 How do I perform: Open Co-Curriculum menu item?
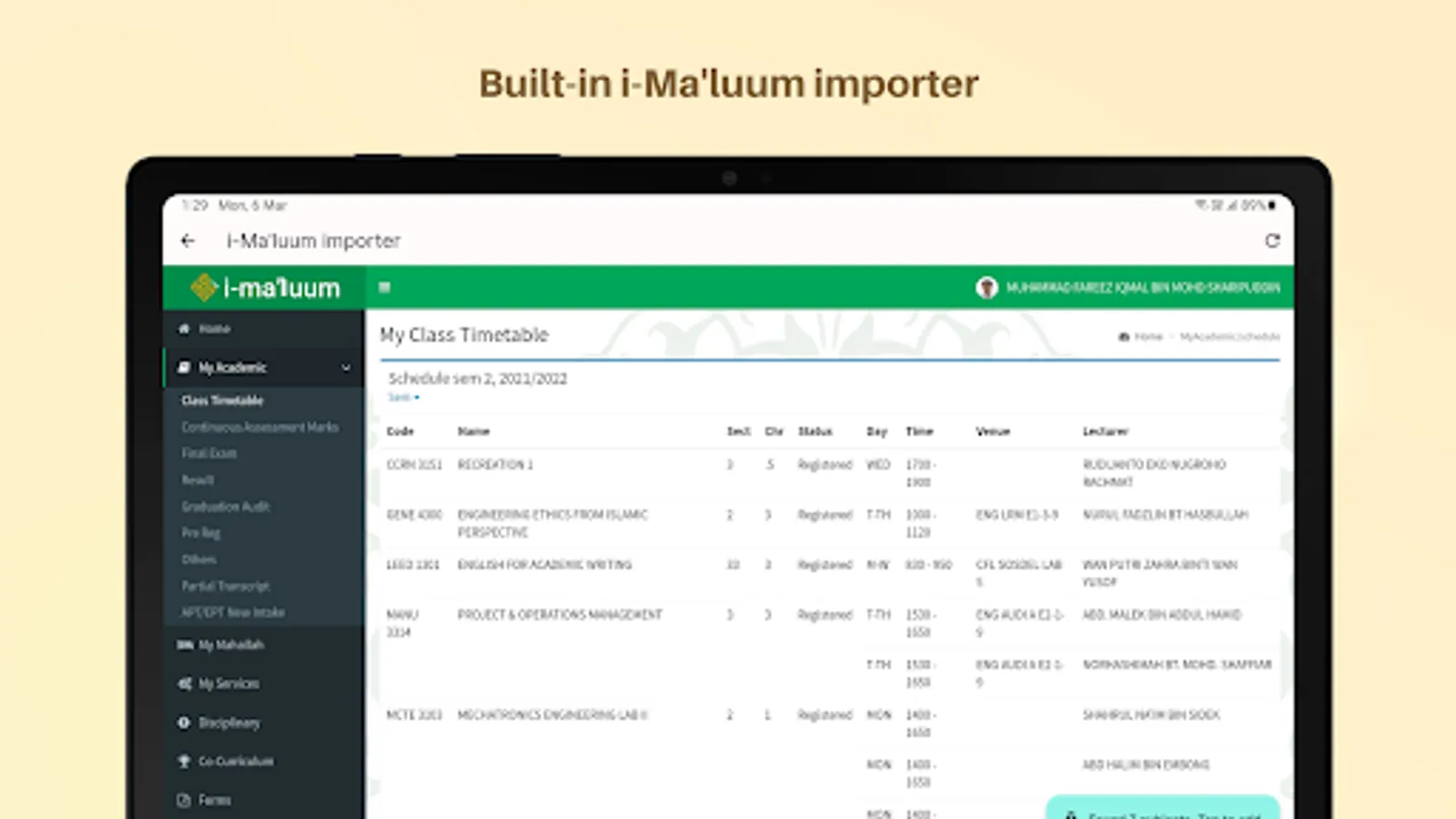click(x=237, y=761)
